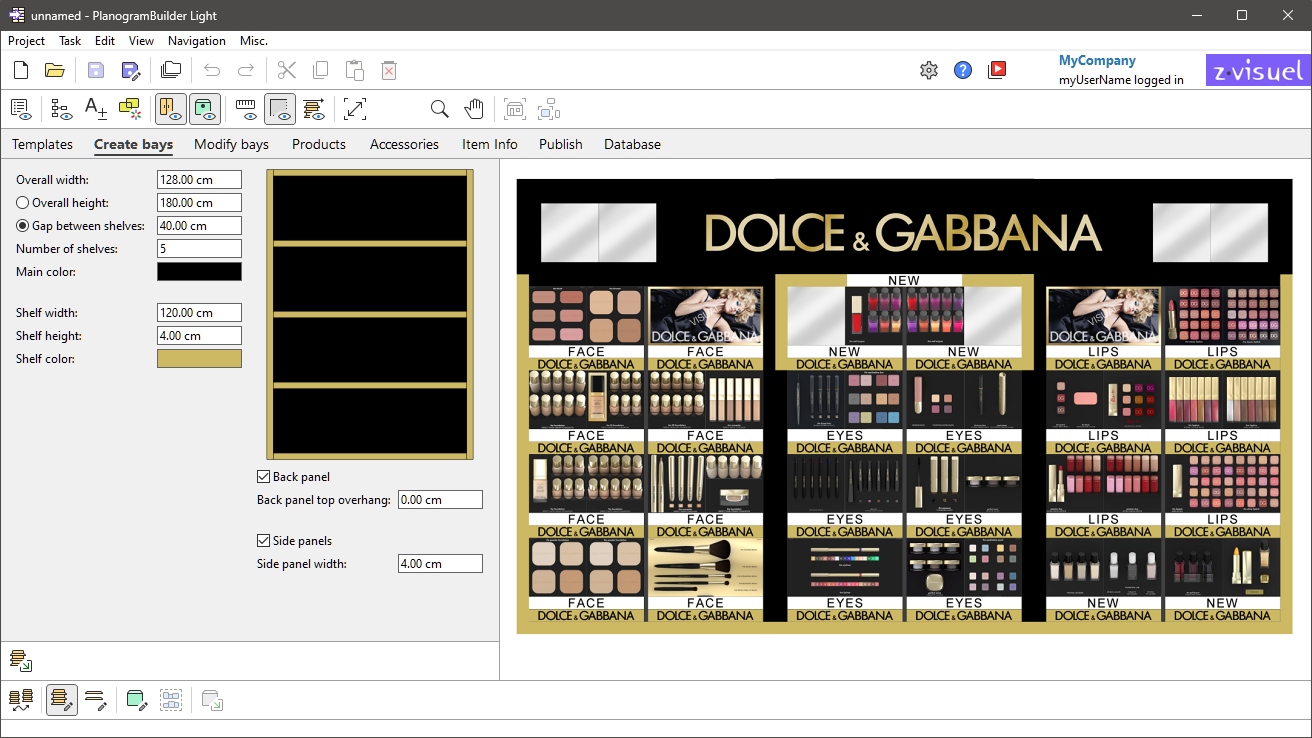Switch to the Products tab

tap(319, 144)
